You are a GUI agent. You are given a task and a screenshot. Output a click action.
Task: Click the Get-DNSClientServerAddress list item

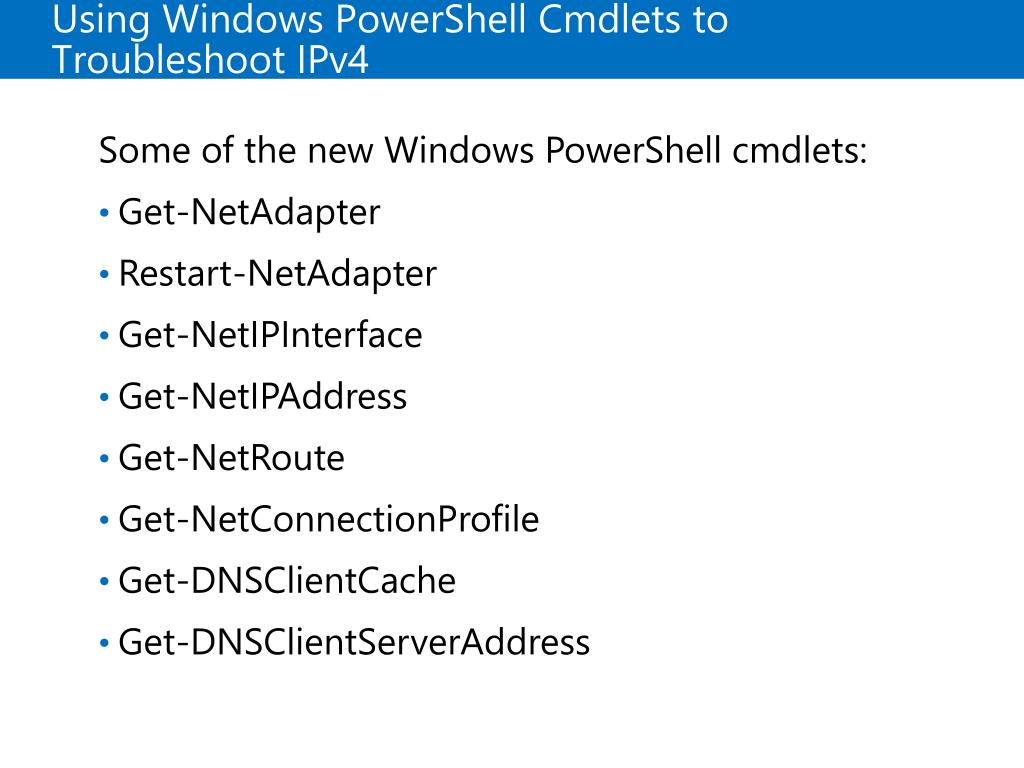tap(354, 642)
